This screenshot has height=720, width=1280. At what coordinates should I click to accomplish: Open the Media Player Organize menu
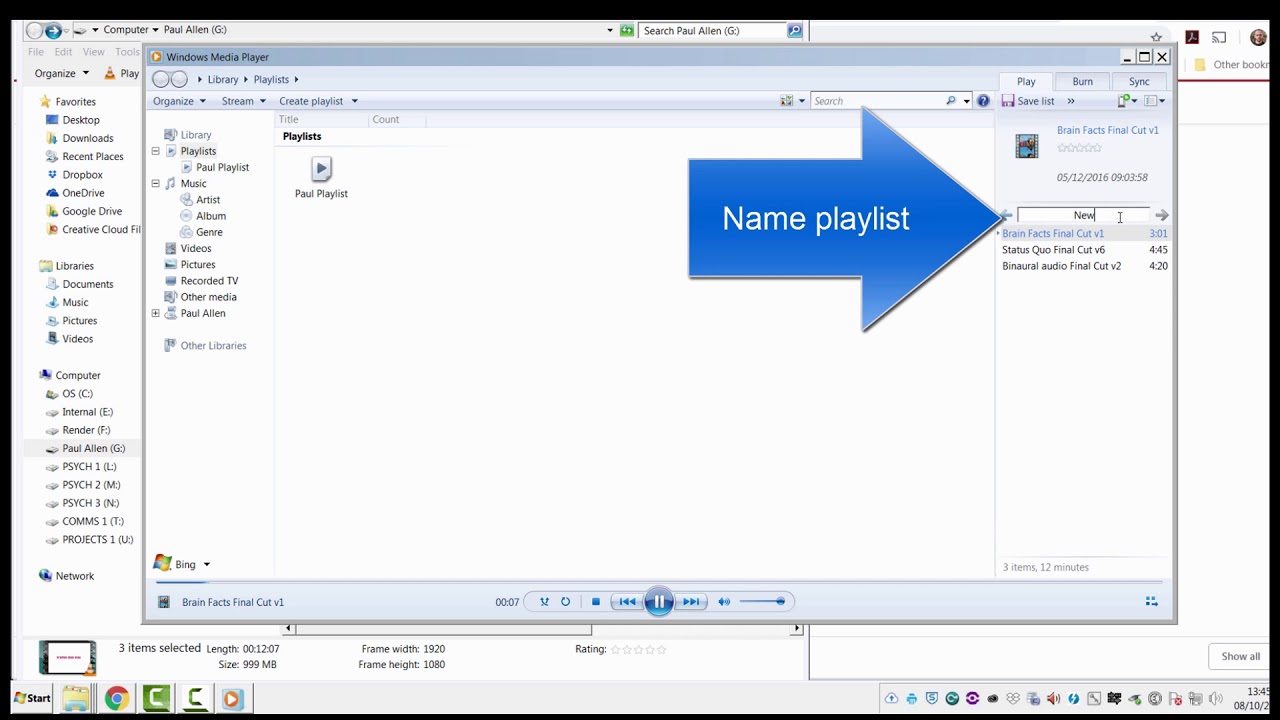(x=179, y=101)
